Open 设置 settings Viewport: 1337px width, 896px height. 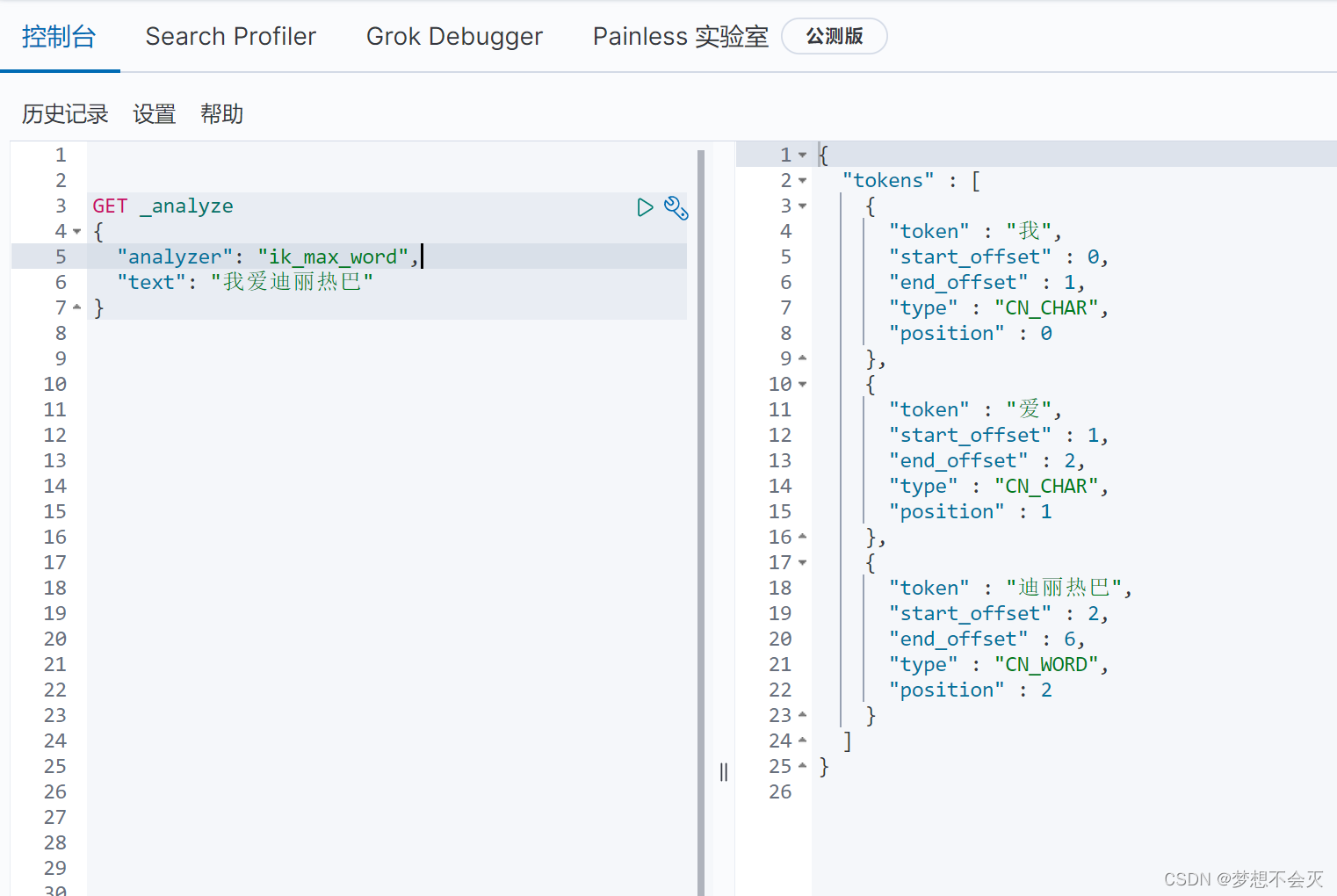click(155, 114)
